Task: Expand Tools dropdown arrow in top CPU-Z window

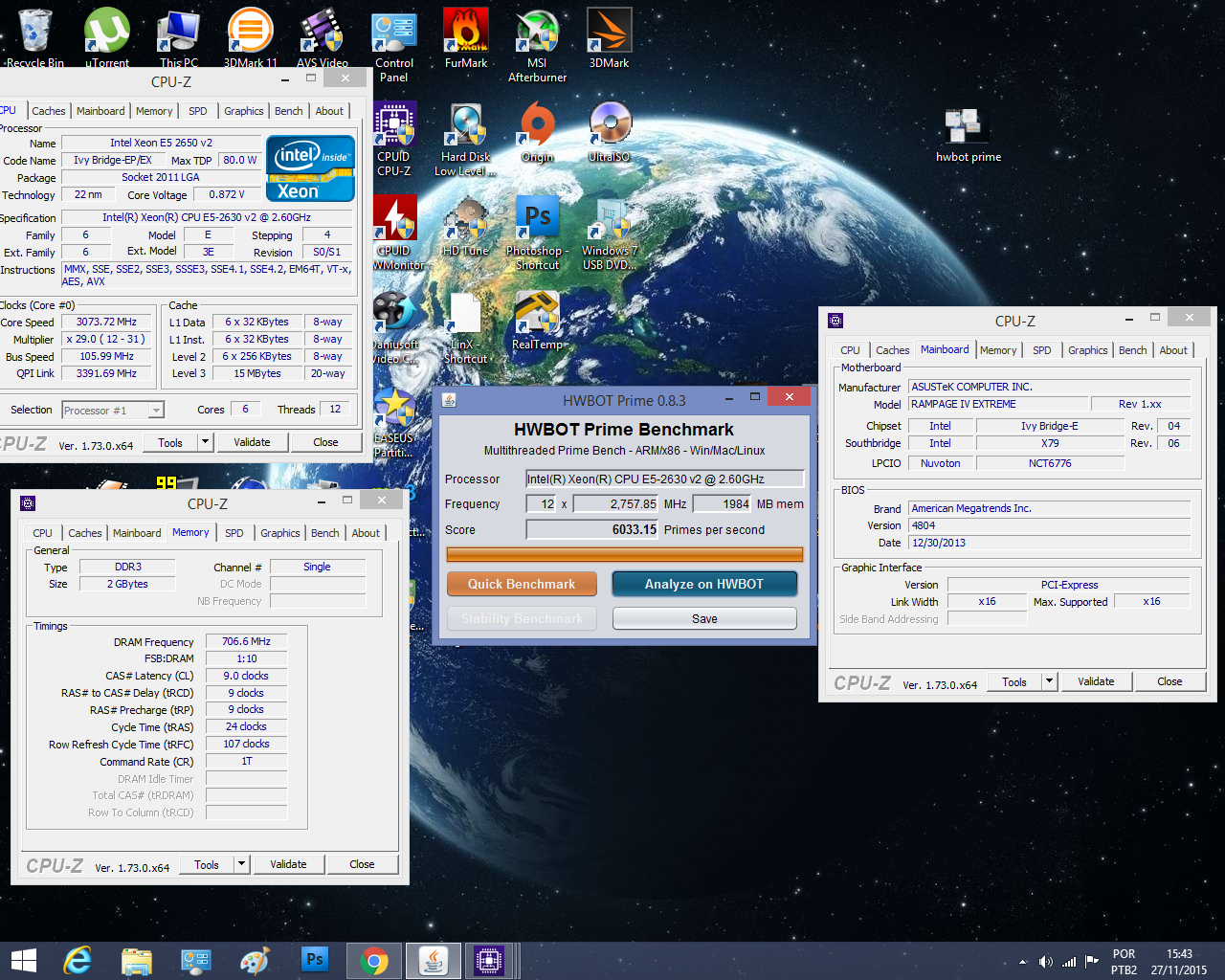Action: (x=205, y=442)
